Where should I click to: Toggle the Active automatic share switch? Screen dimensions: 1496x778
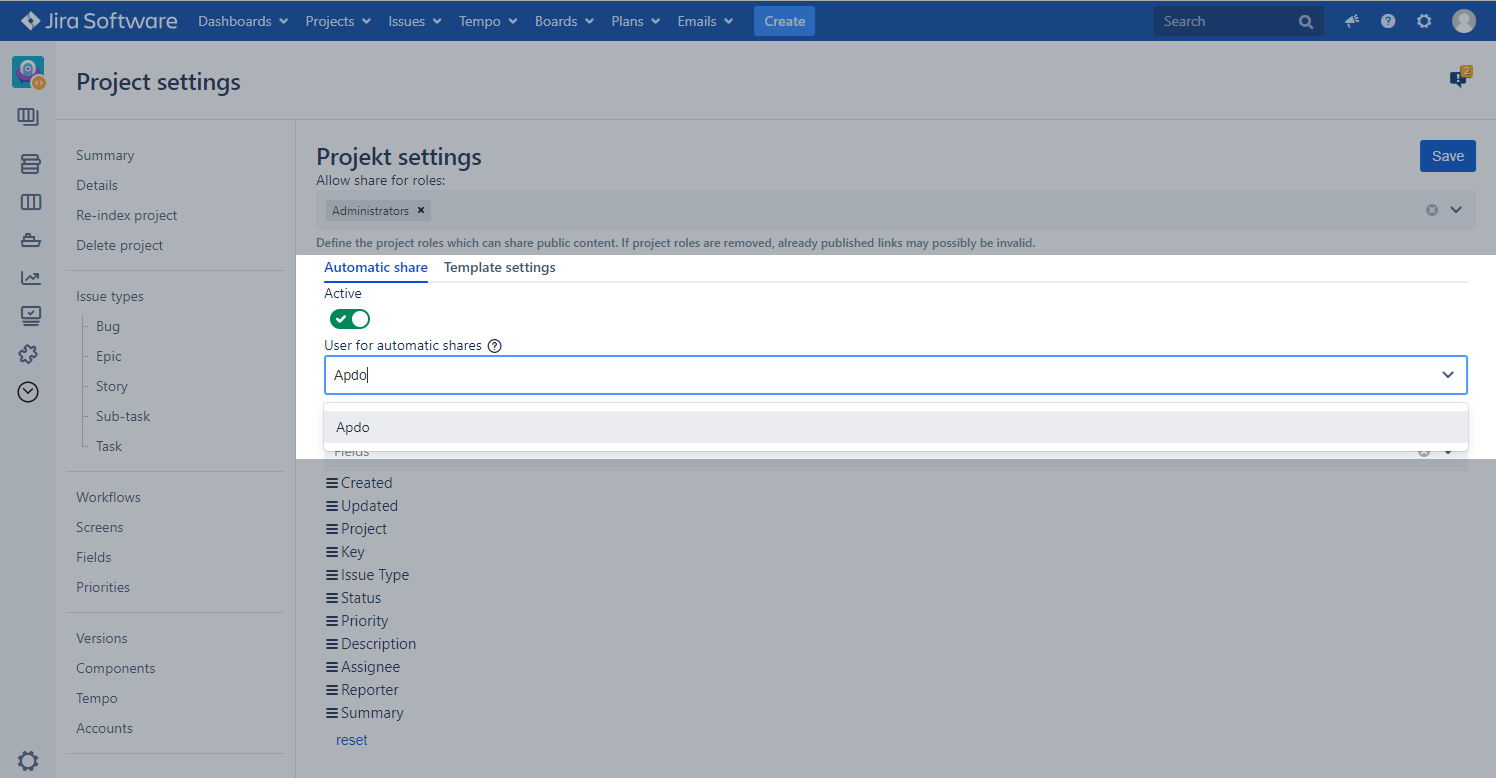tap(350, 319)
